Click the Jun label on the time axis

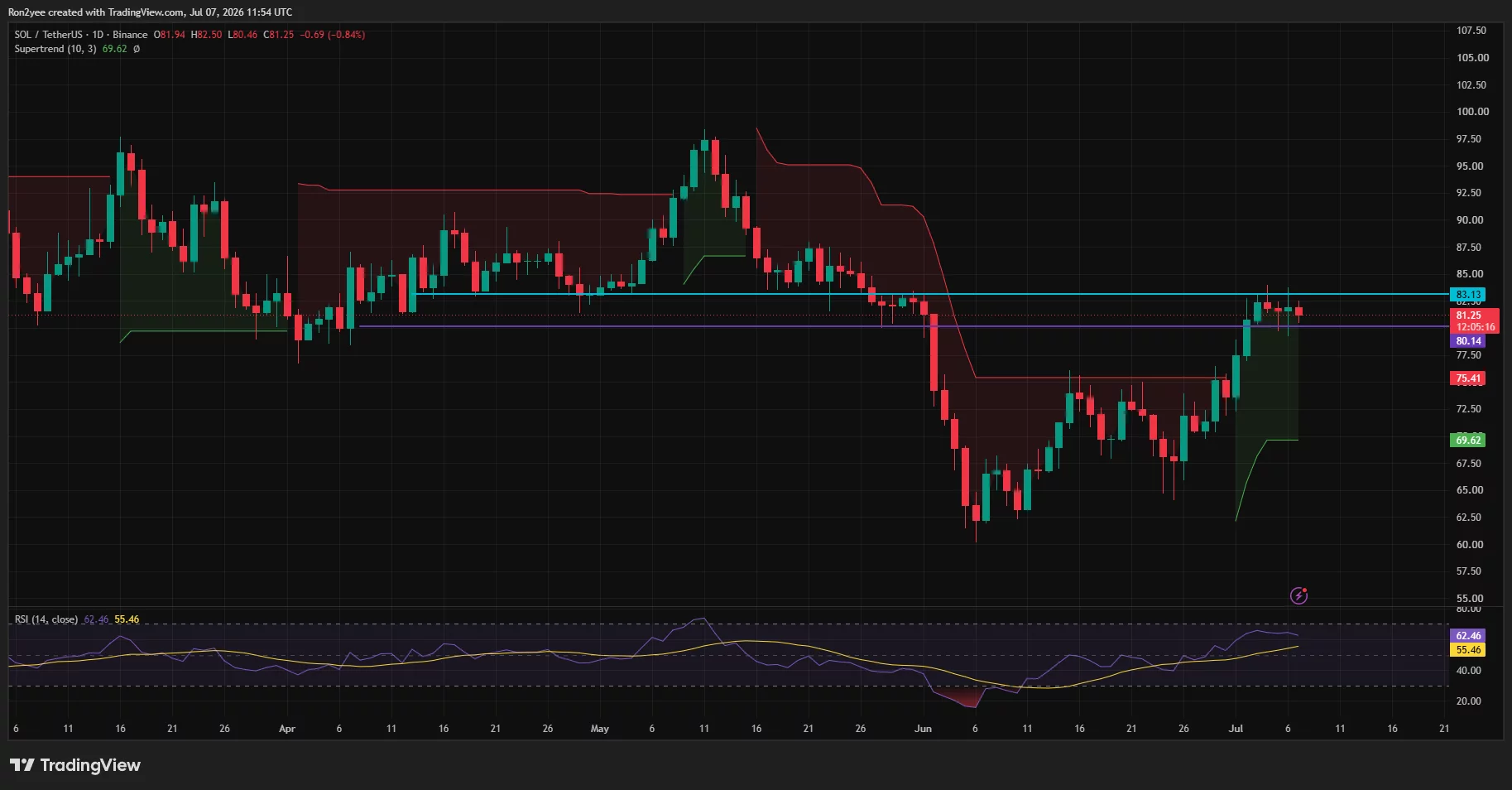923,729
